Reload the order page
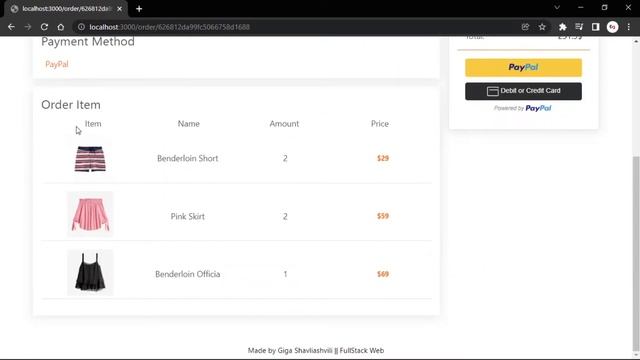Viewport: 640px width, 360px height. tap(44, 27)
